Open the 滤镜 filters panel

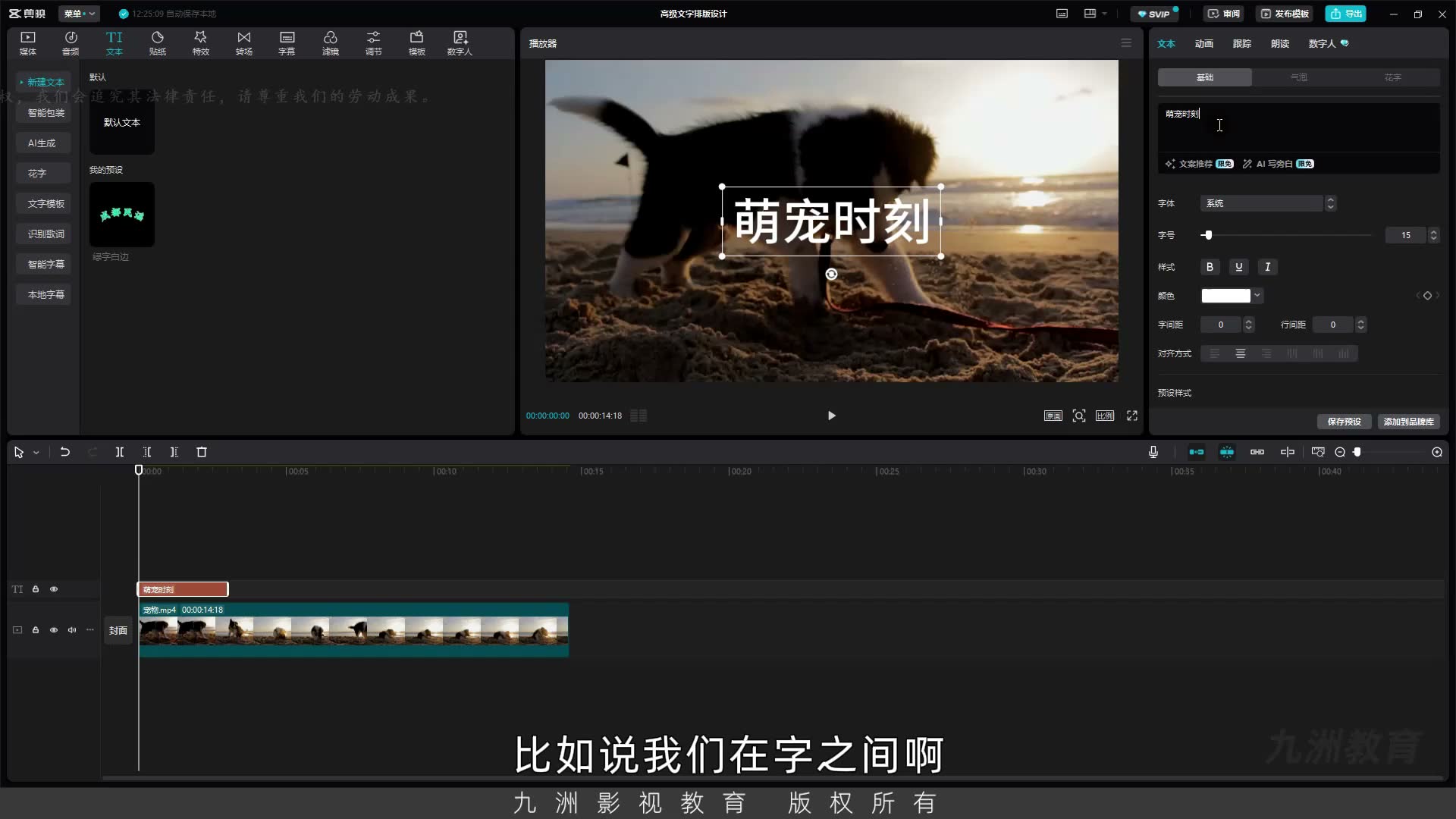point(331,43)
